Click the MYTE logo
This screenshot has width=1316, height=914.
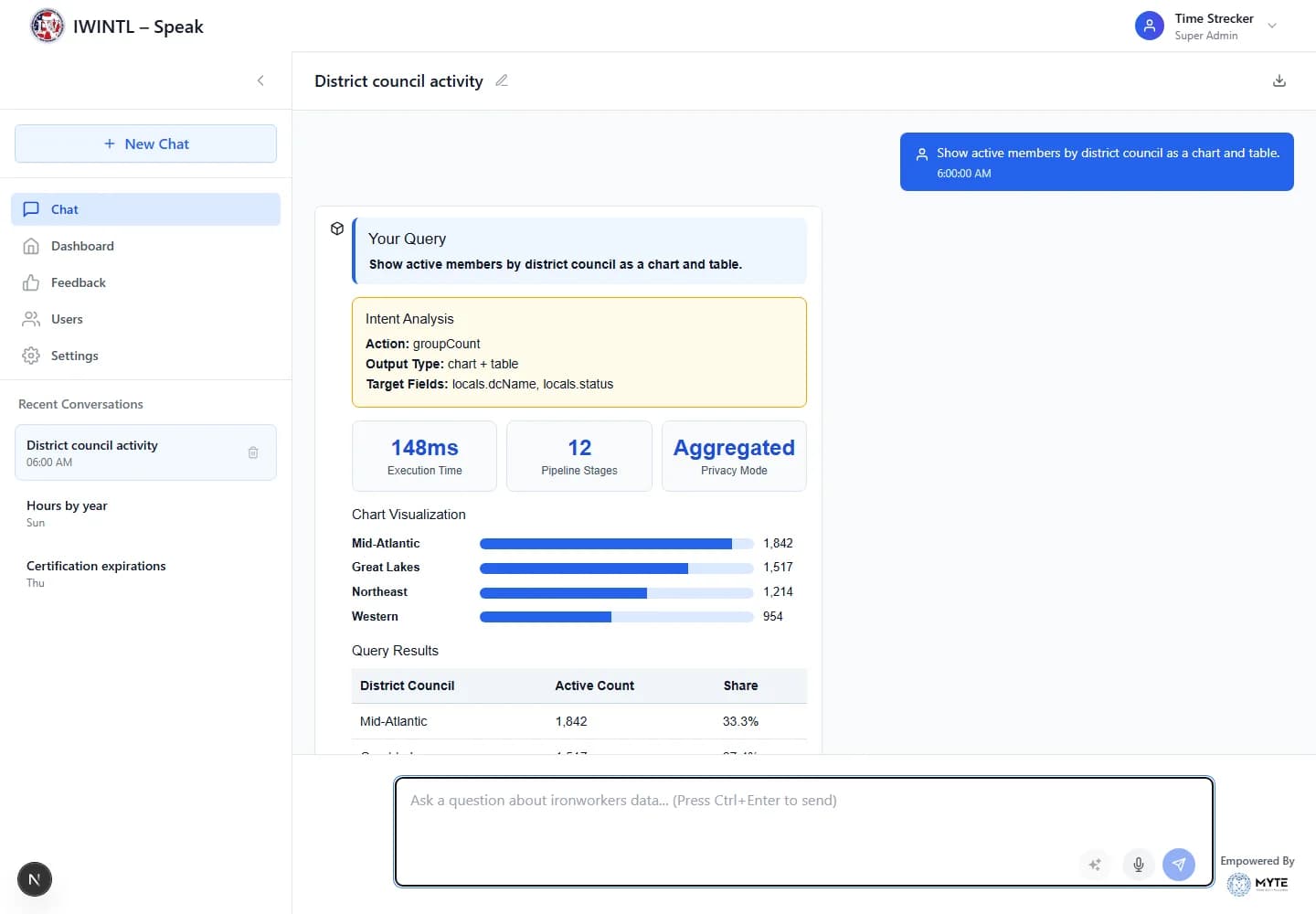(x=1258, y=884)
